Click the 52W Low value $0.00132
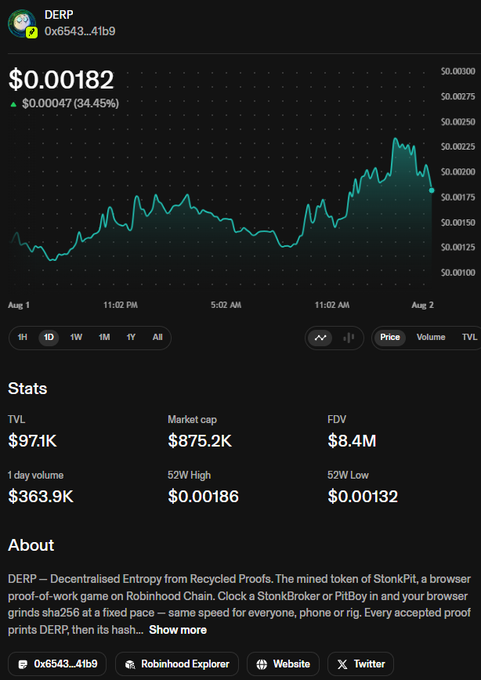The height and width of the screenshot is (680, 481). [363, 497]
